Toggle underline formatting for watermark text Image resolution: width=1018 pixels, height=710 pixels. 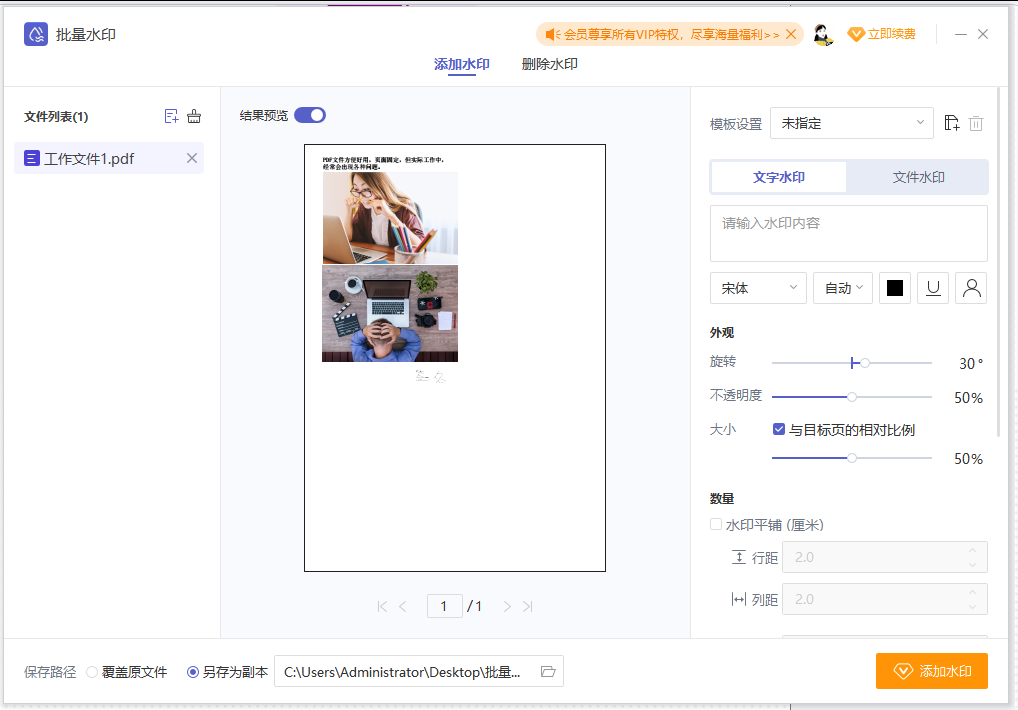(933, 288)
